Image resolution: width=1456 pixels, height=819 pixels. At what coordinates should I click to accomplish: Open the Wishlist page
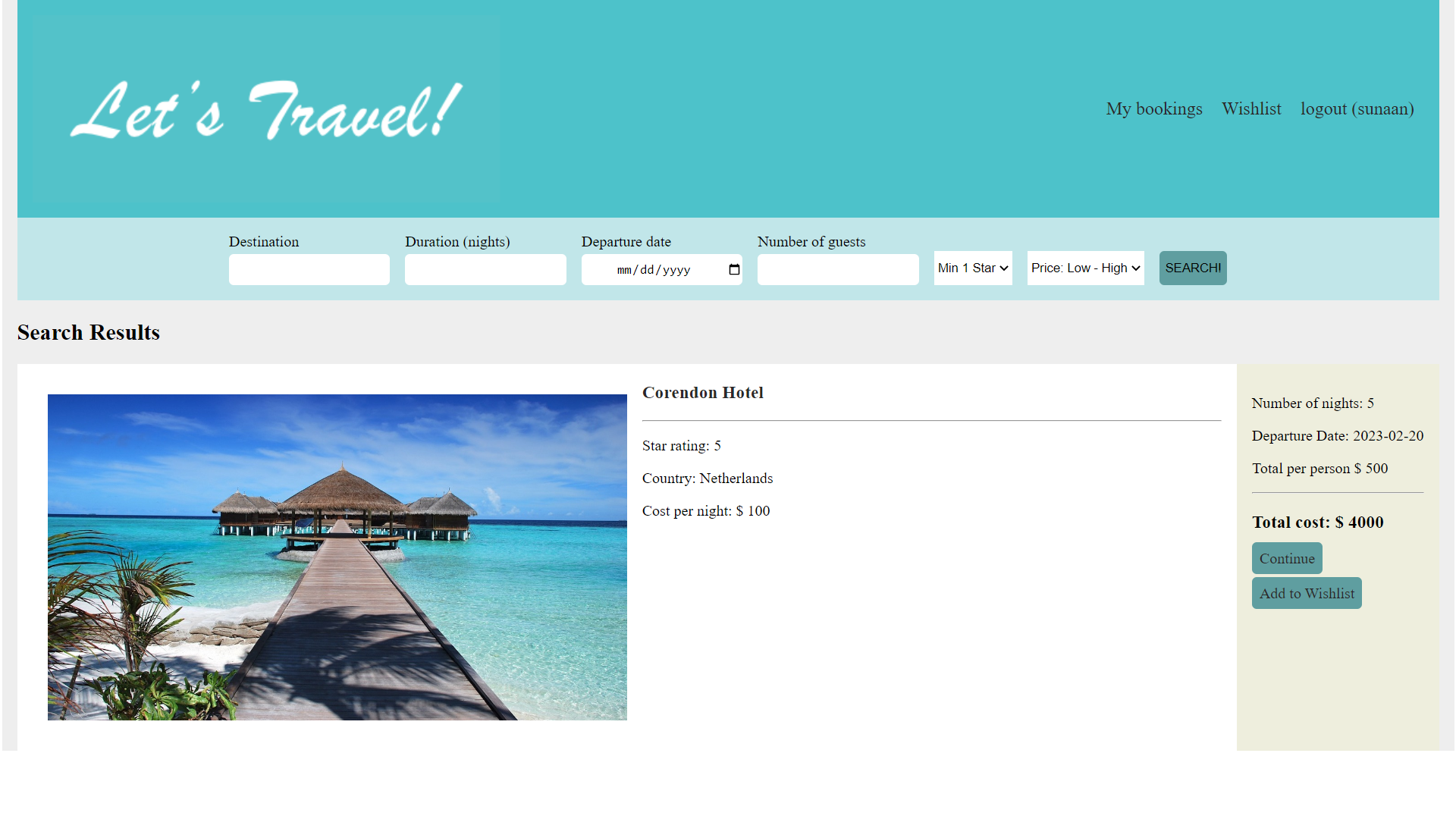click(1250, 108)
